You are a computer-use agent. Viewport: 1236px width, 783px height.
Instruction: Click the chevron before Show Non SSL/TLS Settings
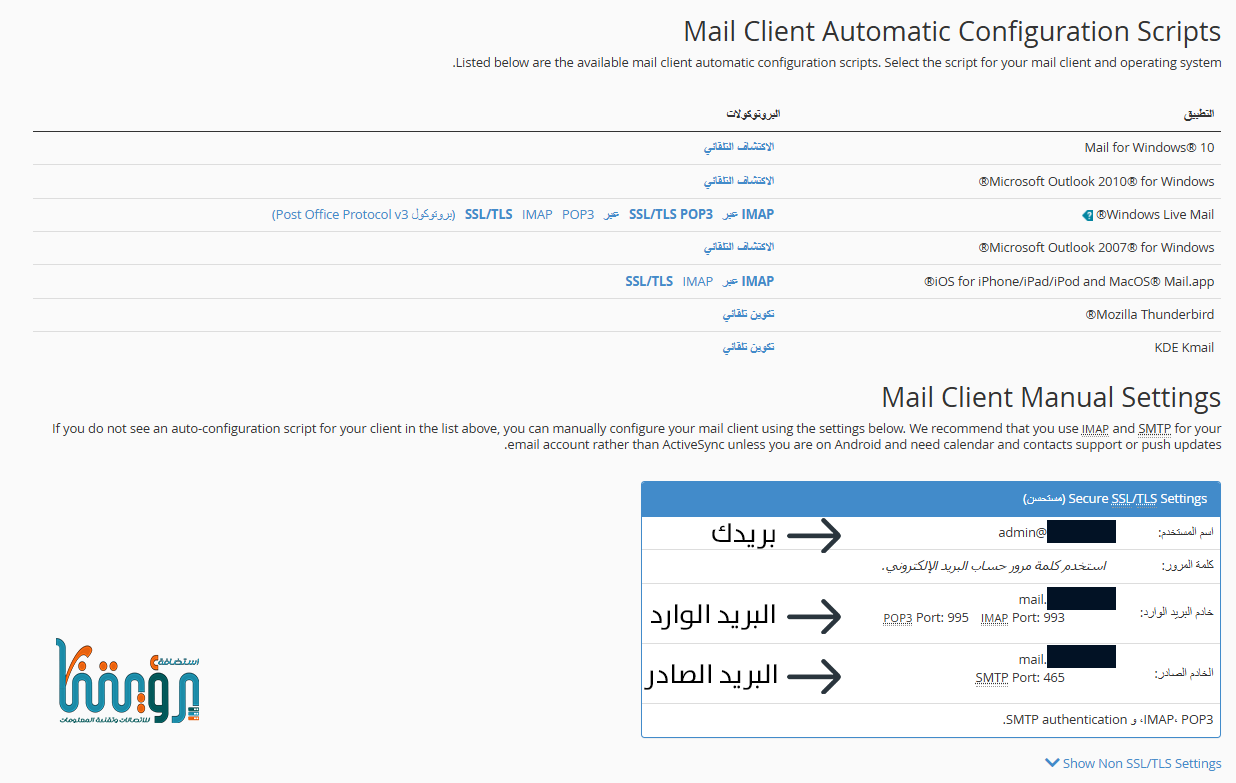tap(1052, 763)
